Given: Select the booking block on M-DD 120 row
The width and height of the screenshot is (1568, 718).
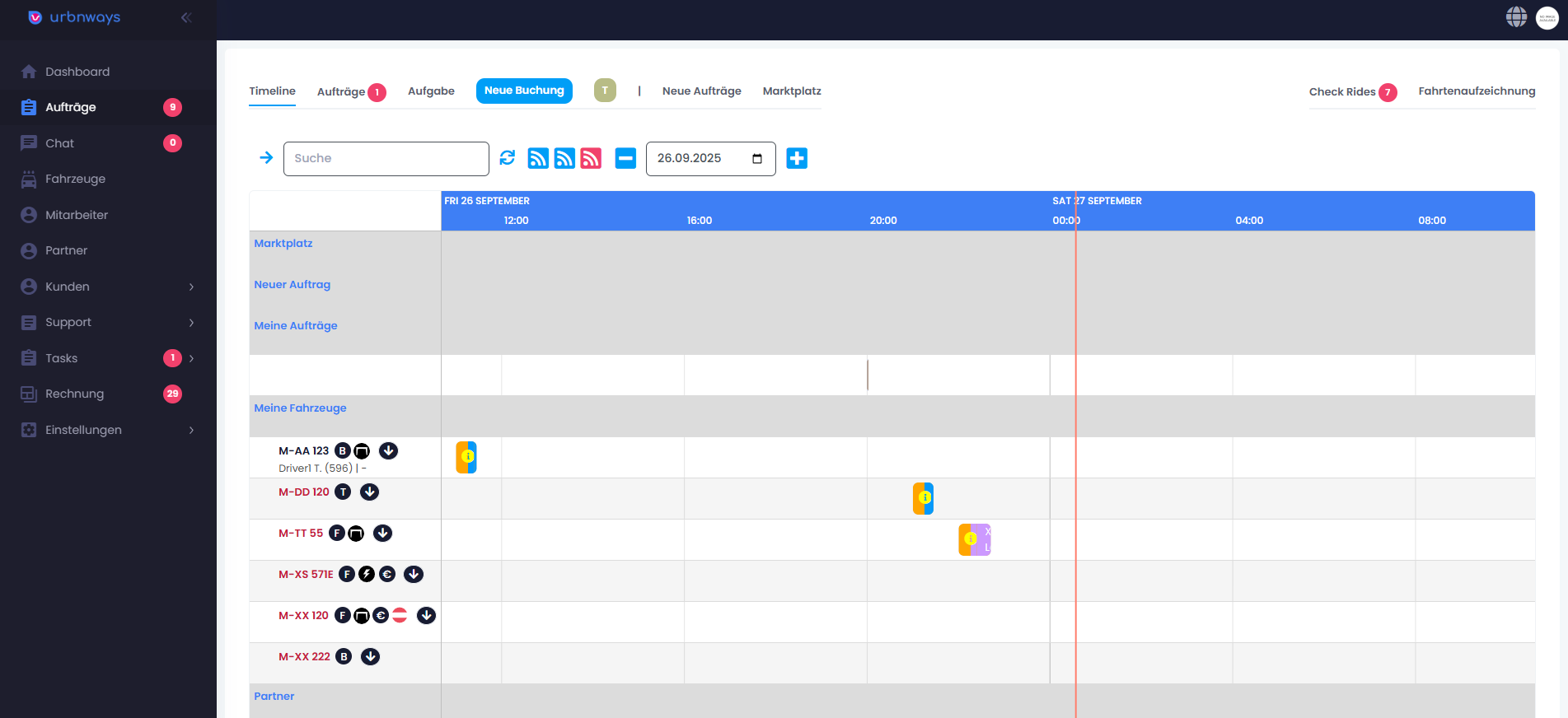Looking at the screenshot, I should click(923, 498).
